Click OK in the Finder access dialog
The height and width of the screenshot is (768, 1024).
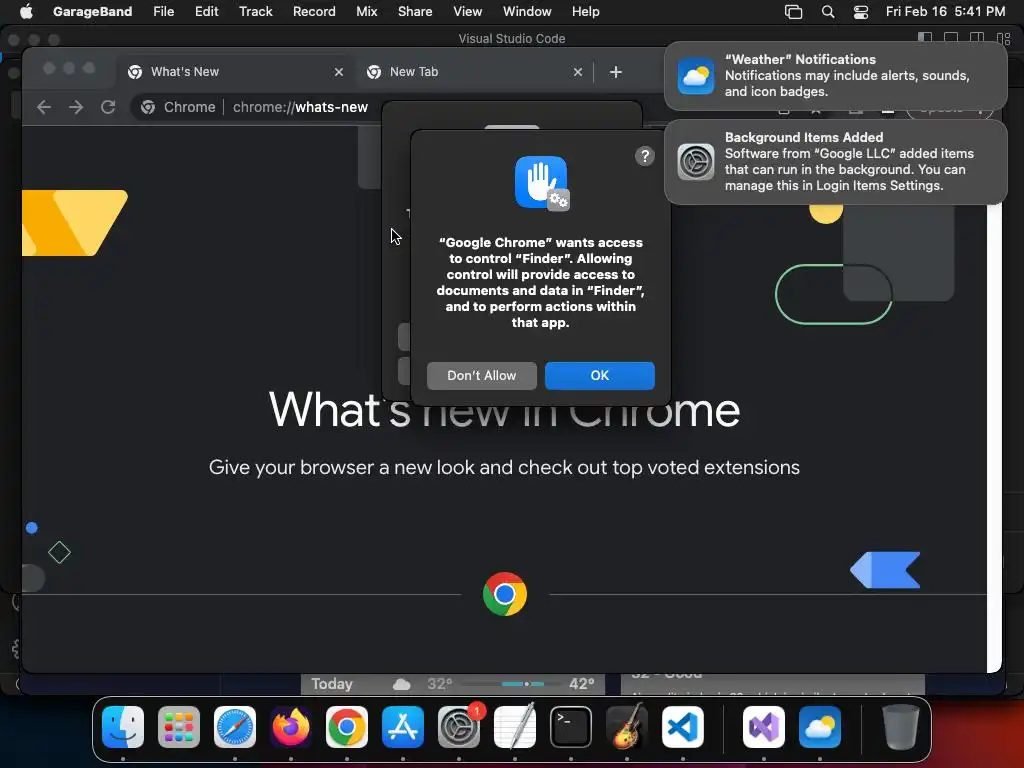(x=600, y=376)
